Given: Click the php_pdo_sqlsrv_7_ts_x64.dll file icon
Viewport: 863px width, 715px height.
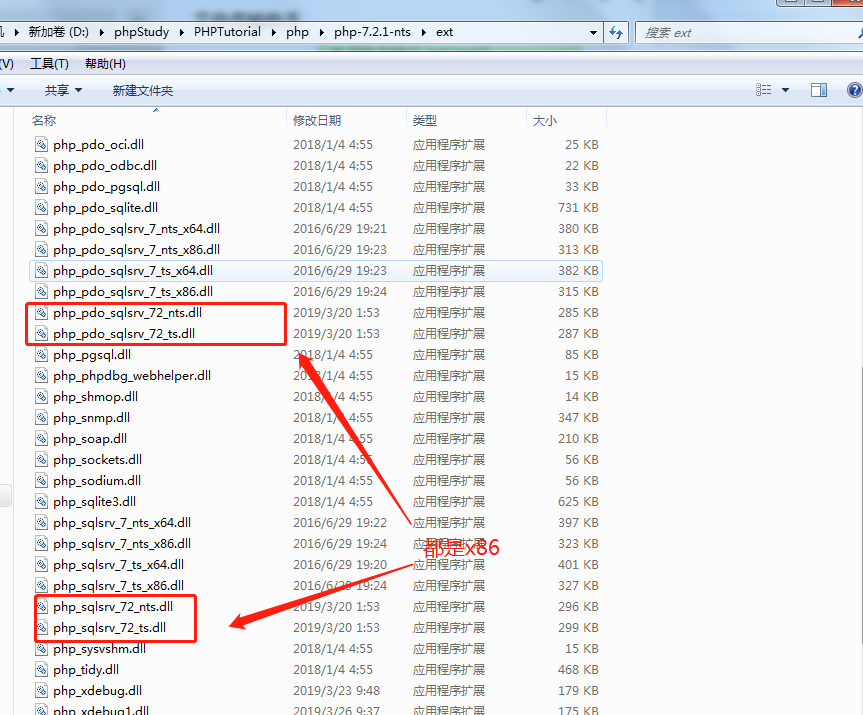Looking at the screenshot, I should pyautogui.click(x=41, y=271).
